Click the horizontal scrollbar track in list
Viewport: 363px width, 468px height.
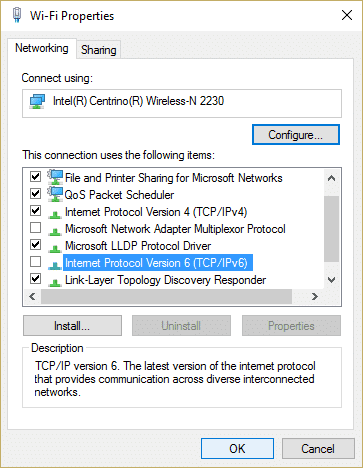166,296
